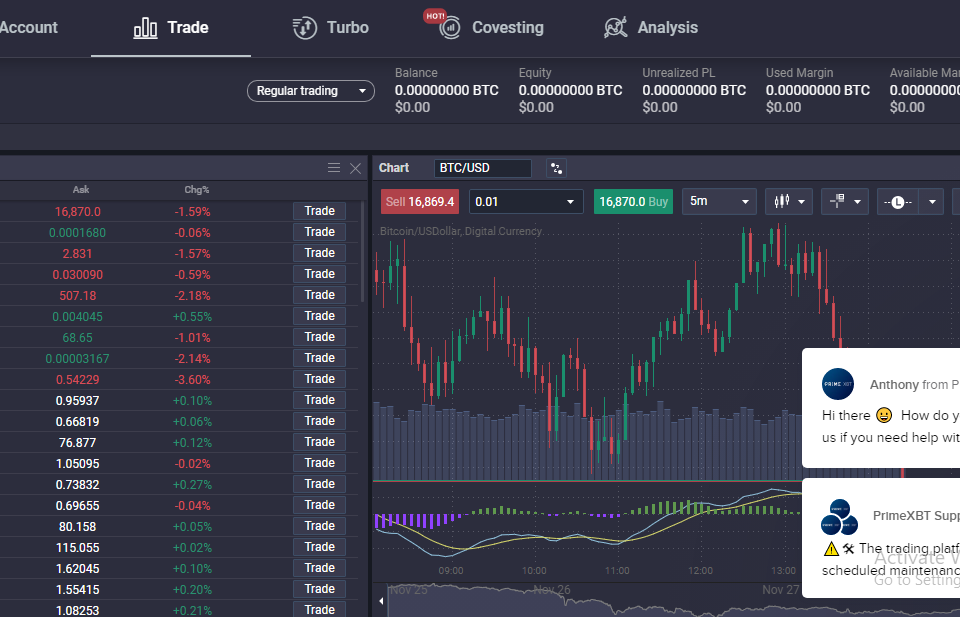Click the +0.55% change value
This screenshot has height=617, width=960.
pyautogui.click(x=192, y=316)
